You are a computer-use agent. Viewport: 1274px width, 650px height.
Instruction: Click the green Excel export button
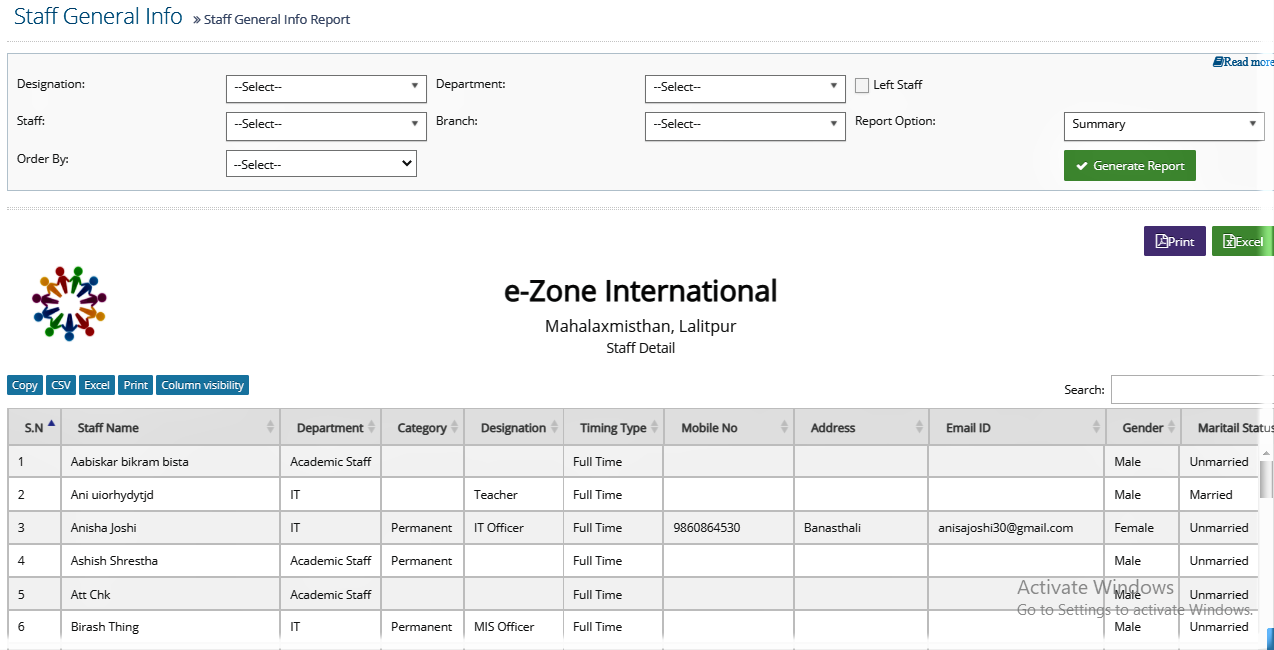[1243, 241]
